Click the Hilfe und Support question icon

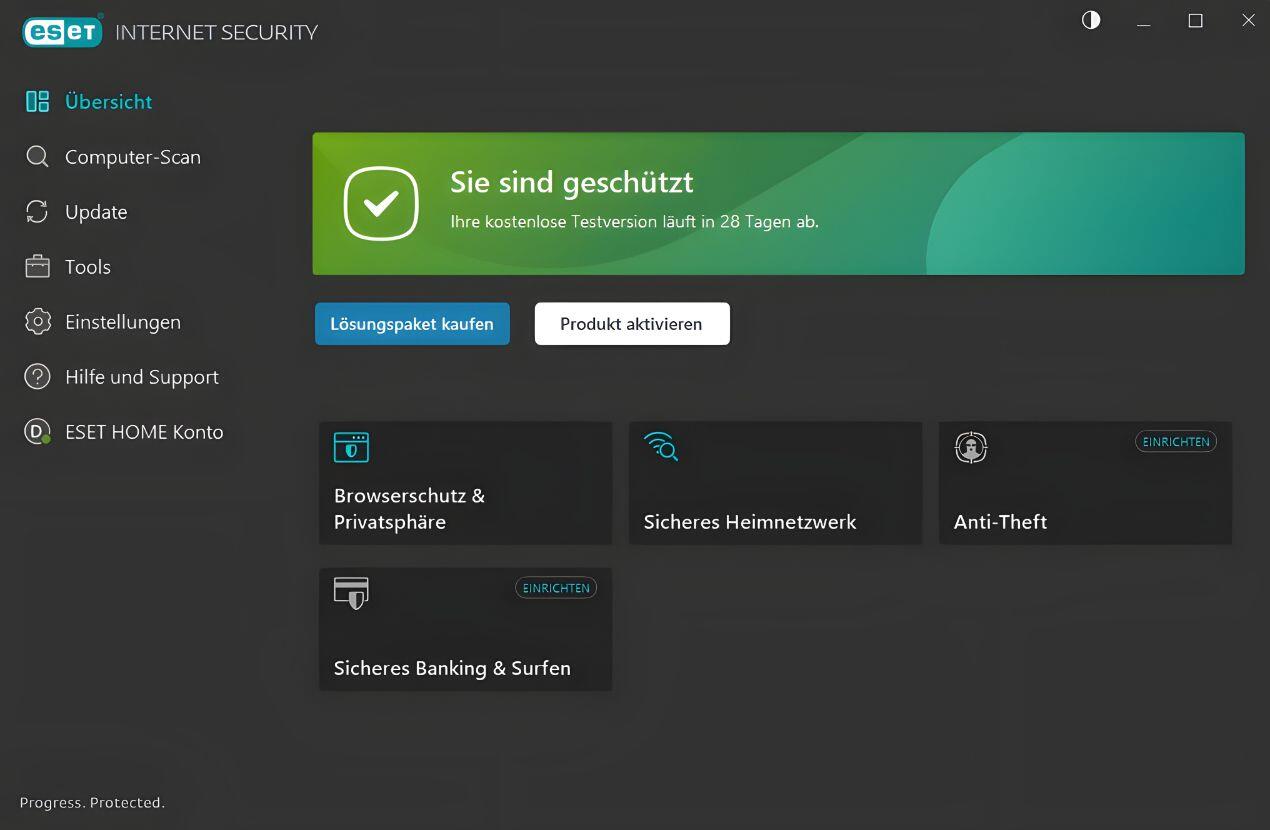(37, 377)
